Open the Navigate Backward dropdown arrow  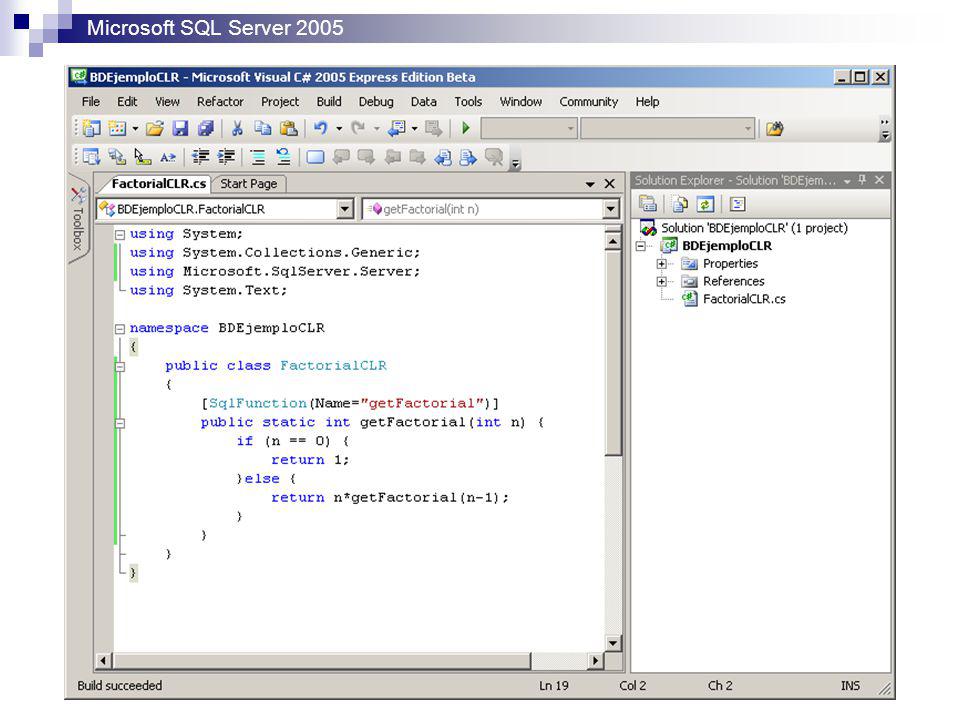414,129
